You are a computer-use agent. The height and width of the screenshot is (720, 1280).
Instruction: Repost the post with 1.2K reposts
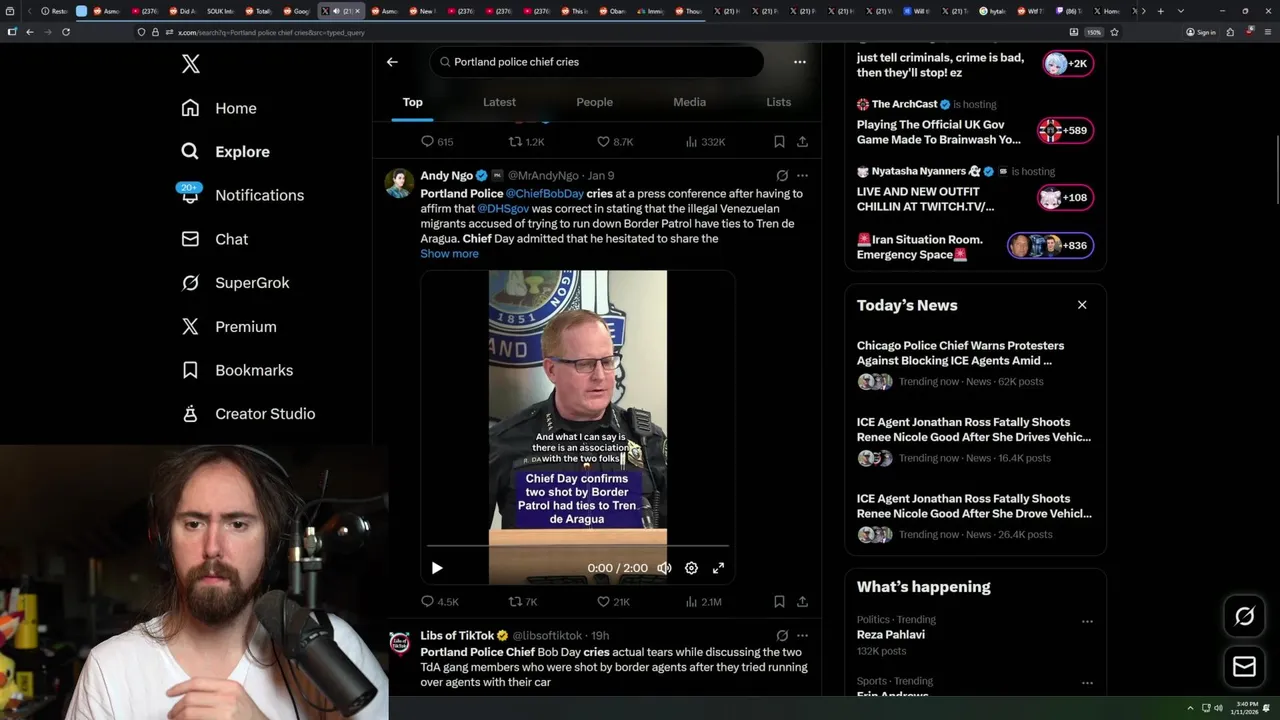coord(527,142)
